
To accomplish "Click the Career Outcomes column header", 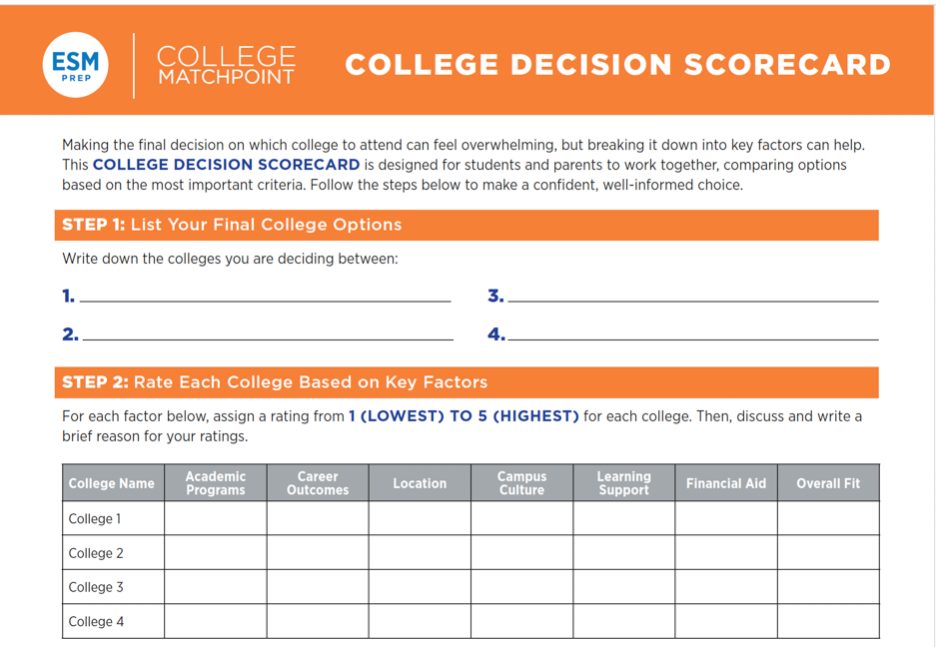I will (317, 483).
